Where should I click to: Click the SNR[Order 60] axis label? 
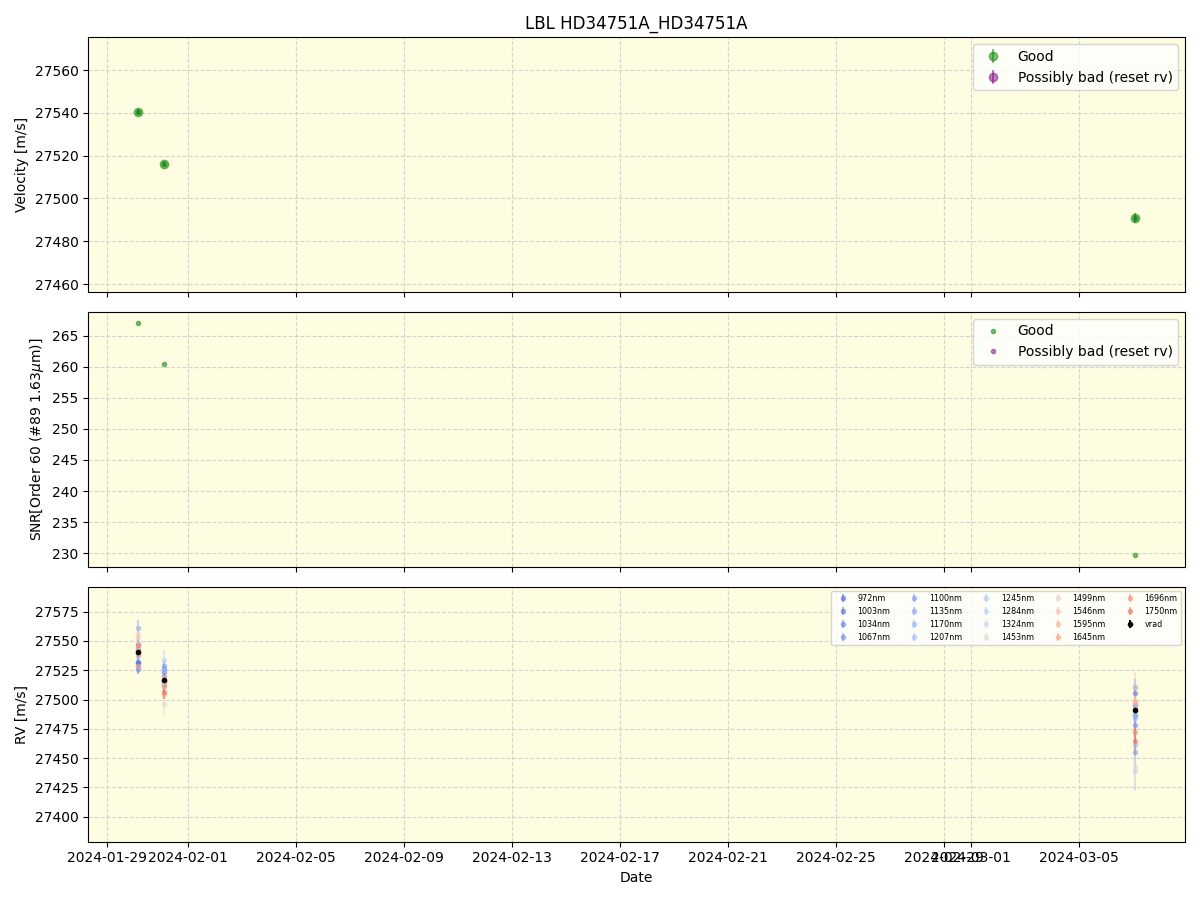coord(36,439)
